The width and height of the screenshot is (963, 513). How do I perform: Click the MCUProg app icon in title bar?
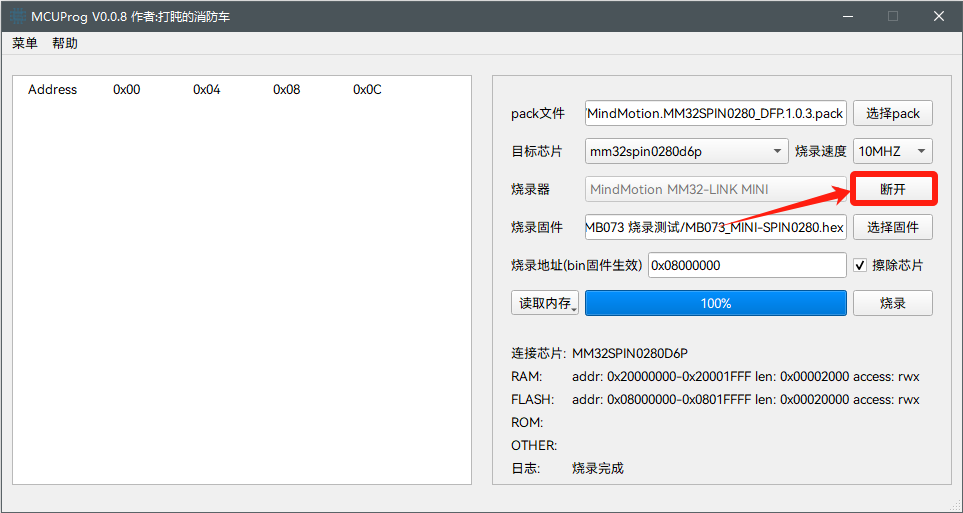(x=18, y=16)
